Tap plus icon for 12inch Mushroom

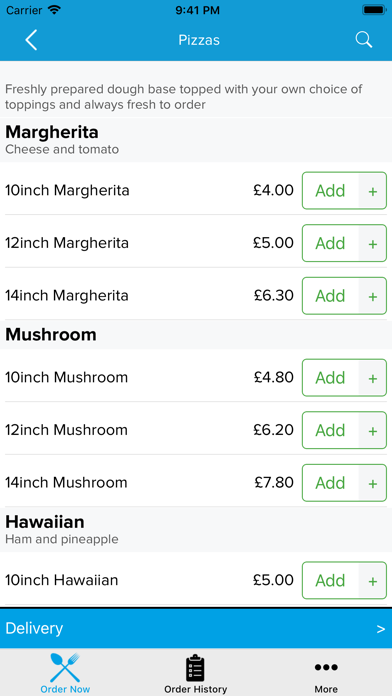pyautogui.click(x=372, y=431)
